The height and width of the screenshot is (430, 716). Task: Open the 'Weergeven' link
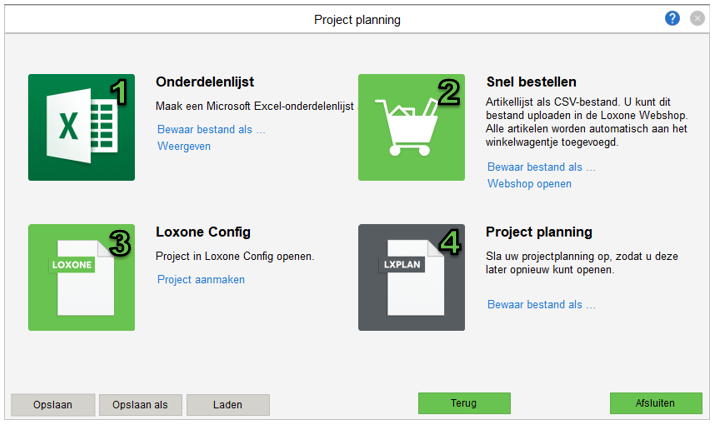point(184,146)
